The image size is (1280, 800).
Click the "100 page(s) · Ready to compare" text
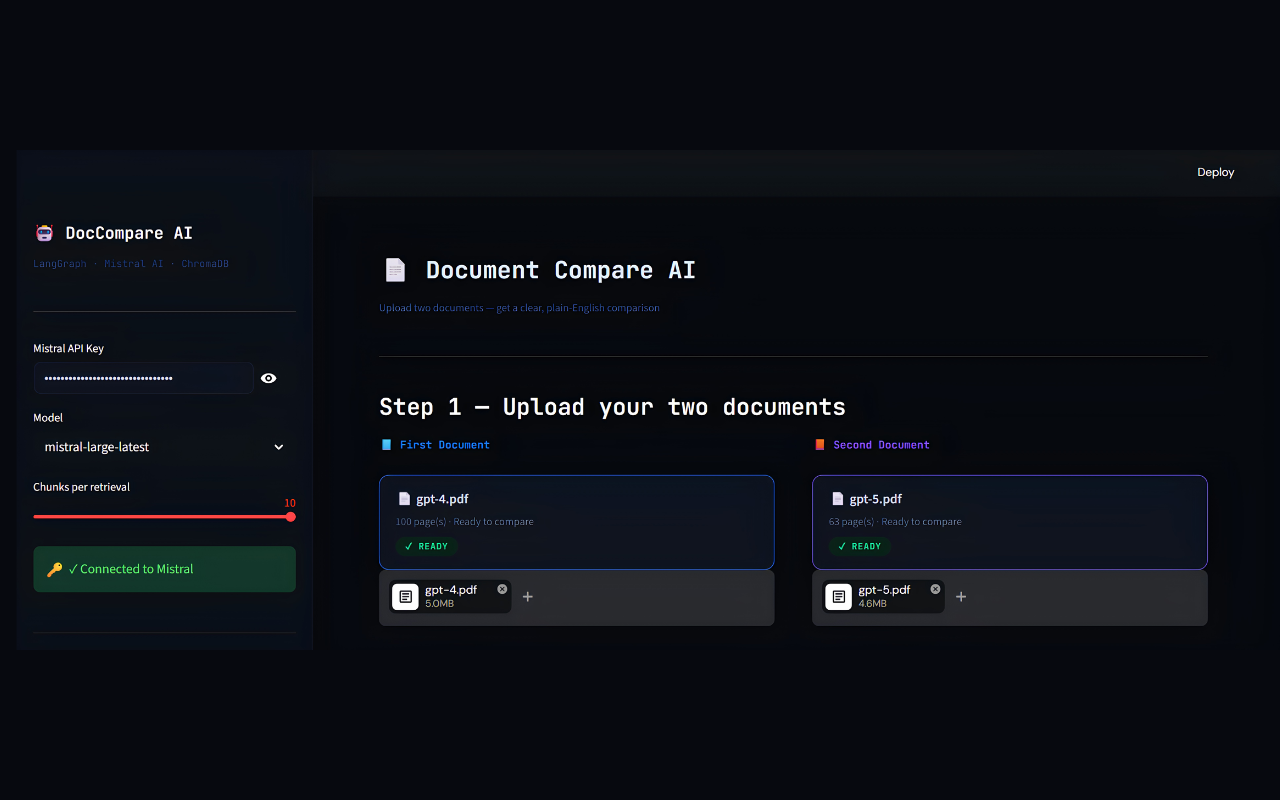464,522
